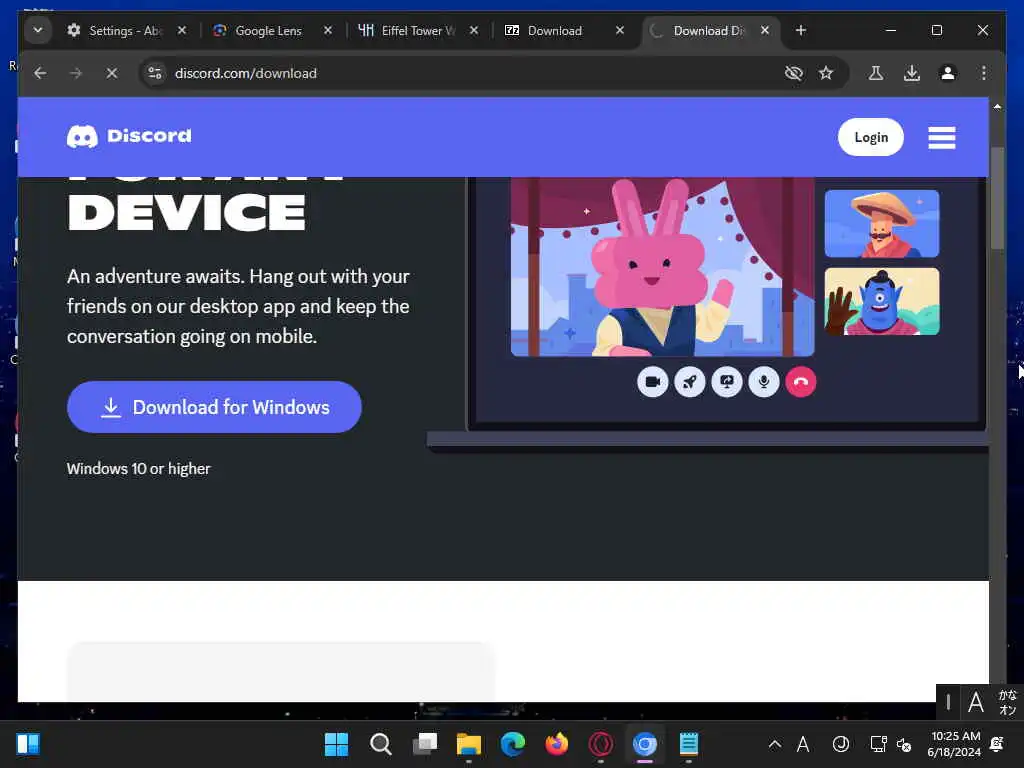Toggle IME input mode A in tray
Image resolution: width=1024 pixels, height=768 pixels.
pos(803,744)
